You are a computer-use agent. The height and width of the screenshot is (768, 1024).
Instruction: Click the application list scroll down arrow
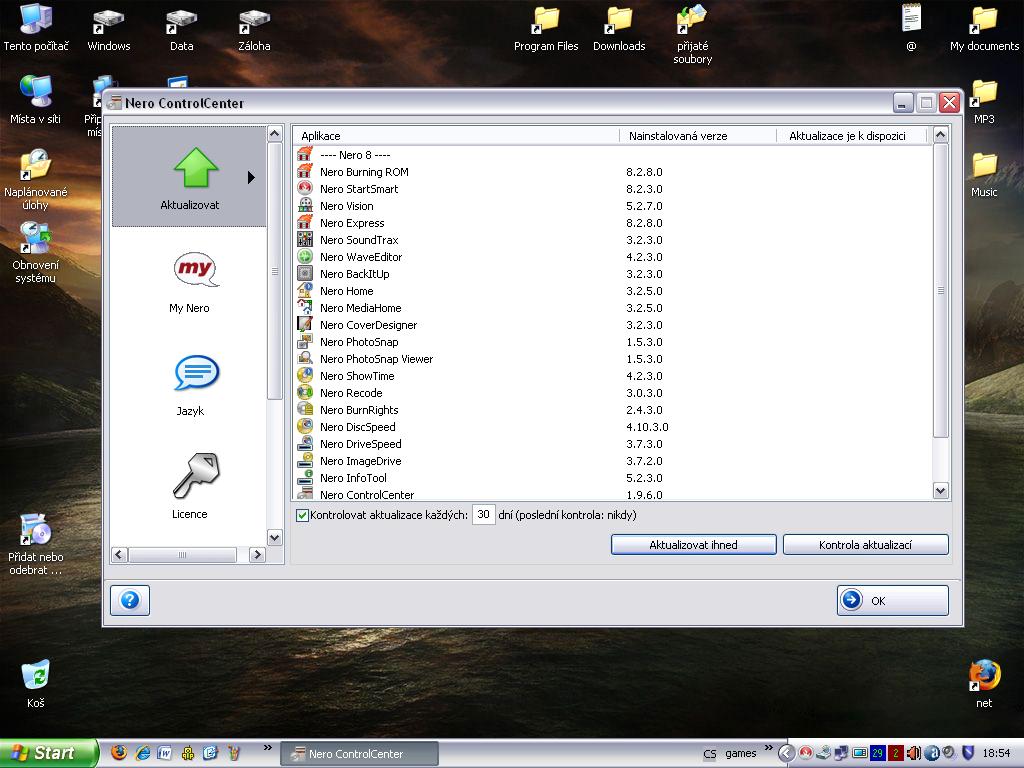[x=940, y=490]
